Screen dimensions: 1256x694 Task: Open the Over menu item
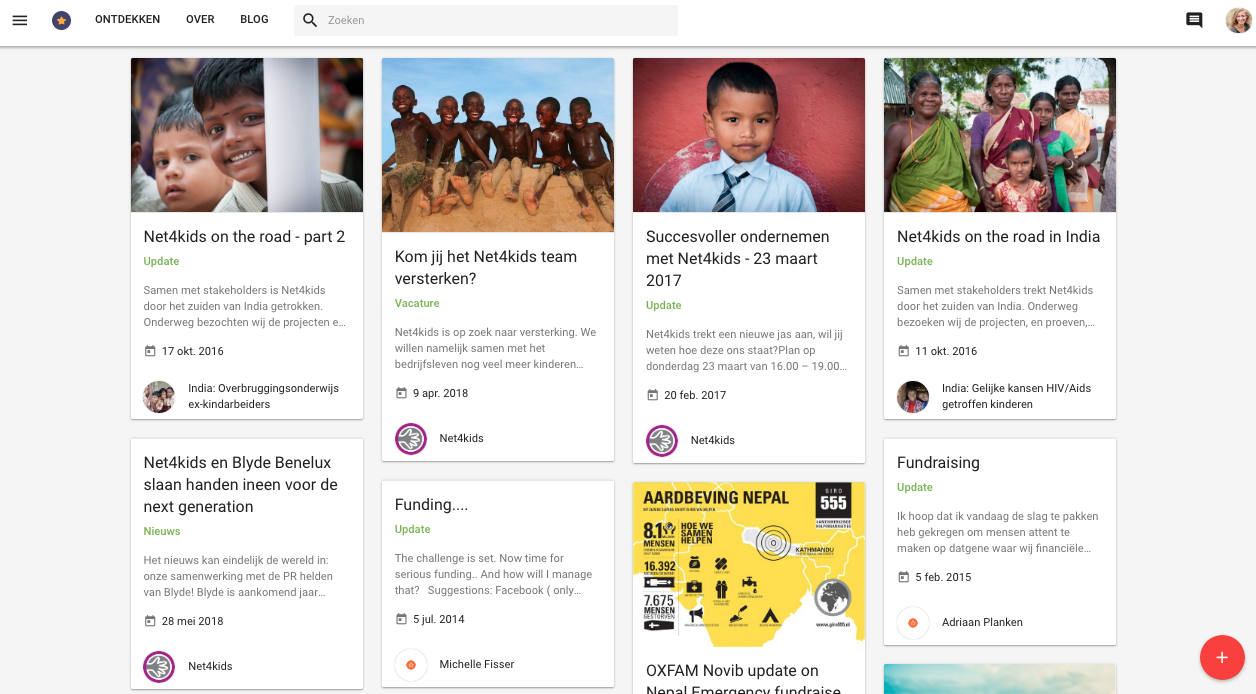point(200,20)
